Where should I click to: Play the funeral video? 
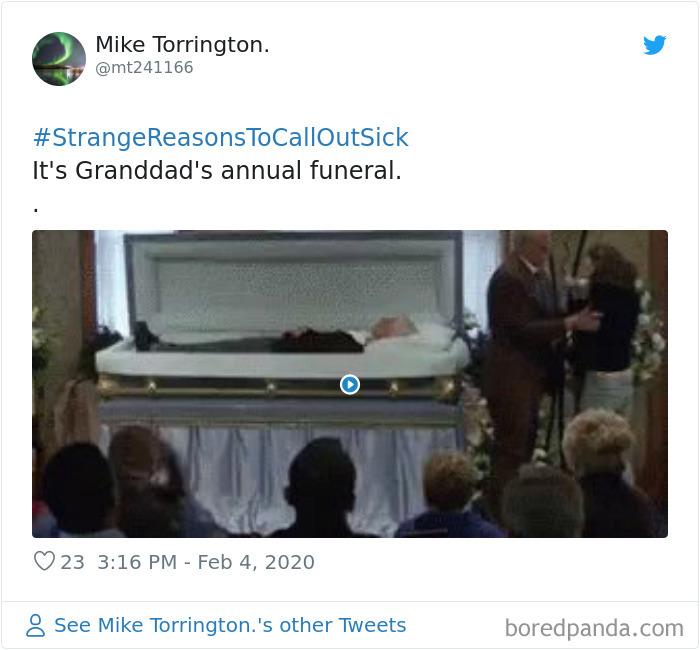coord(350,384)
